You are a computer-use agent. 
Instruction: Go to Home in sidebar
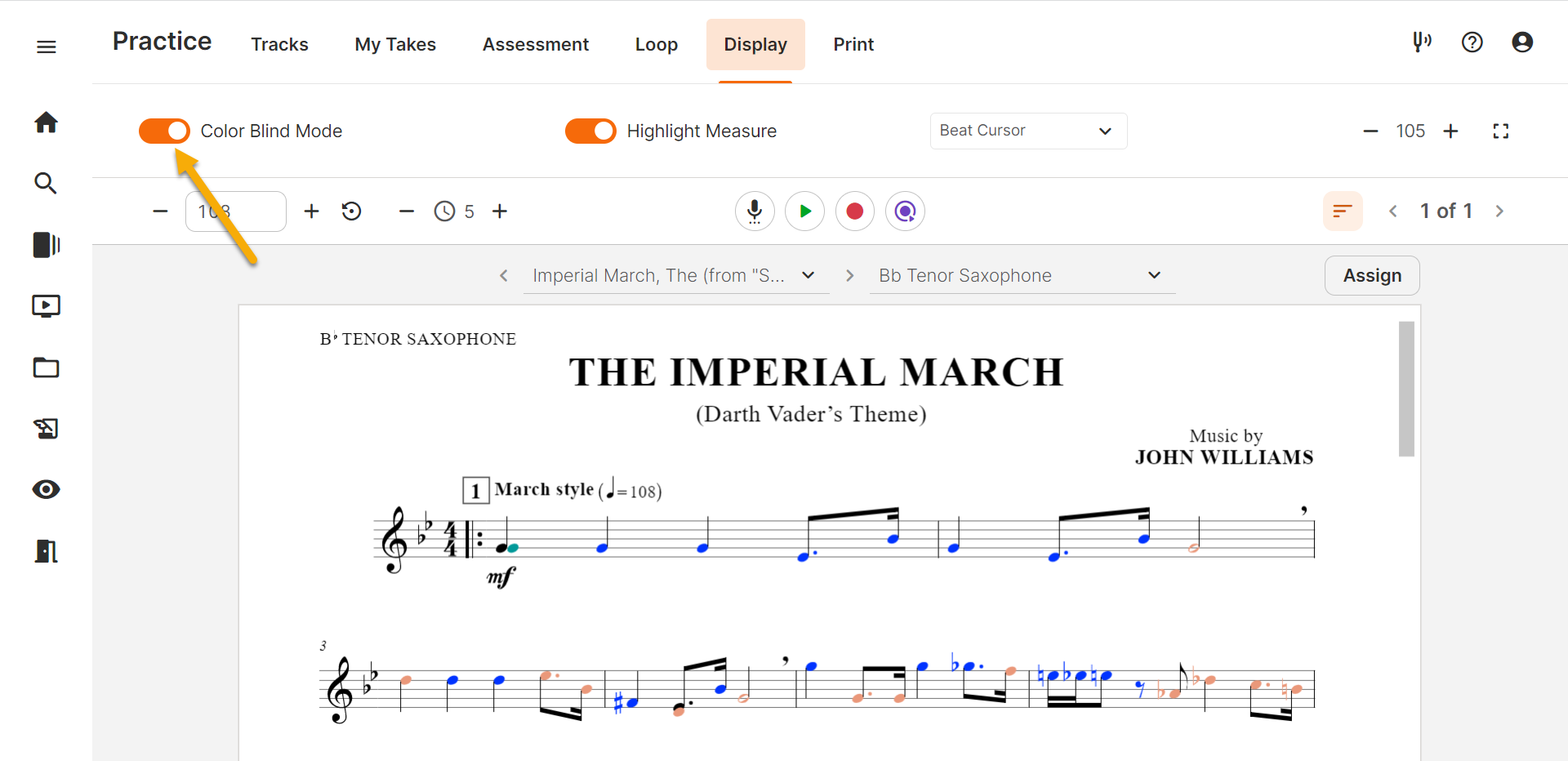pos(47,122)
